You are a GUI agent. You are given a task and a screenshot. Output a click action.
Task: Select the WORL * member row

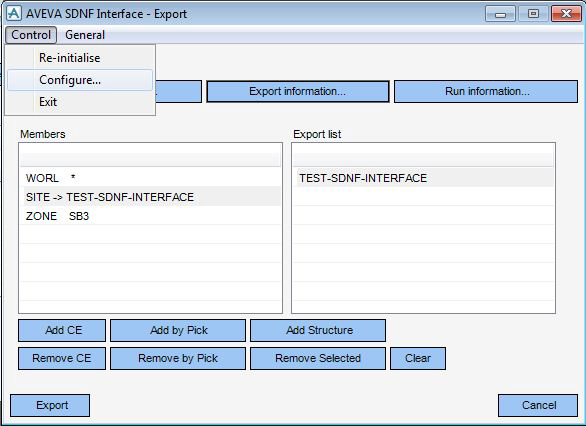[150, 178]
